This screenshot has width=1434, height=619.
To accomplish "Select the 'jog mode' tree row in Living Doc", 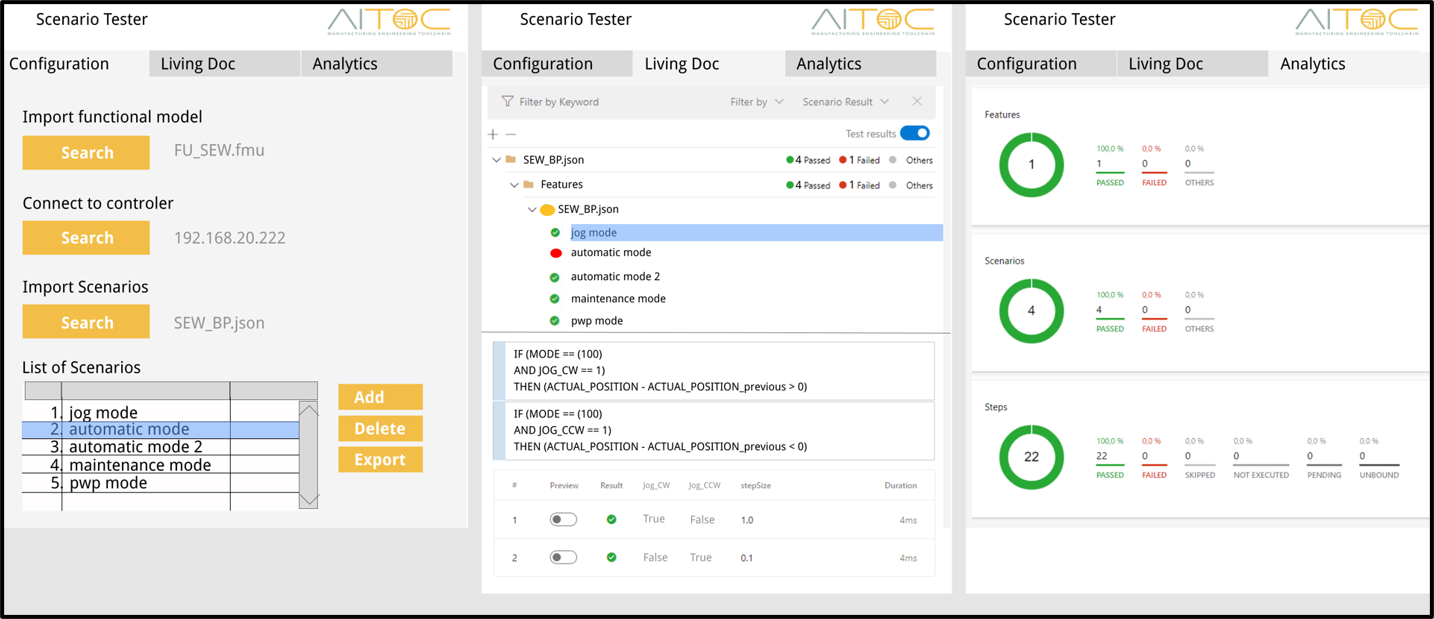I will point(755,232).
